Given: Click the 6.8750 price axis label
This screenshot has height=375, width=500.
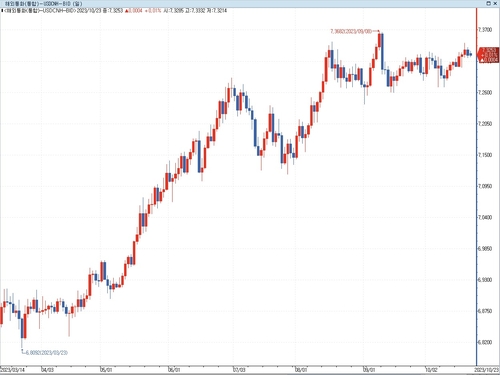Looking at the screenshot, I should pyautogui.click(x=485, y=311).
